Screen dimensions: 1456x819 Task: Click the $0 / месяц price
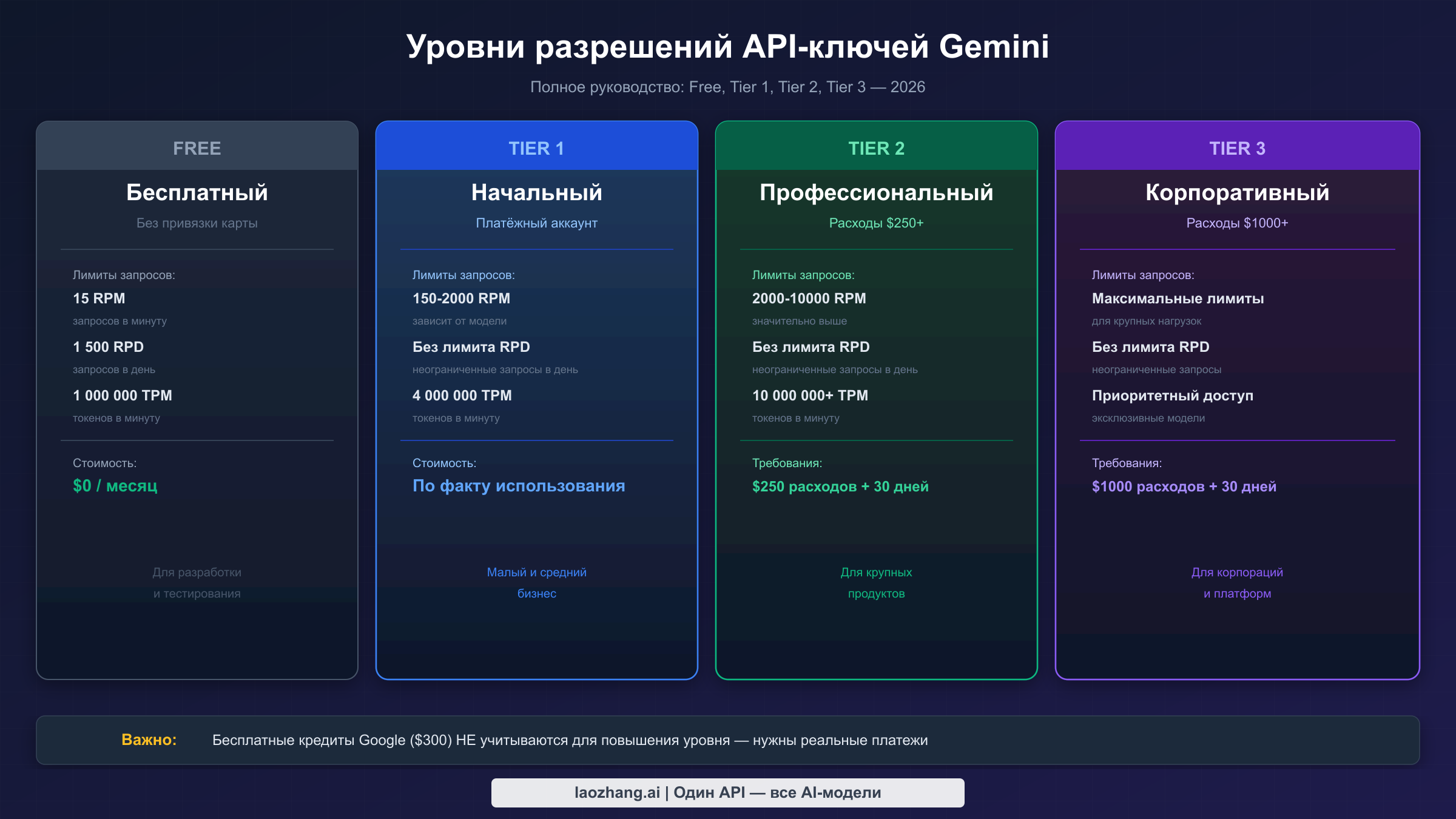pos(115,486)
